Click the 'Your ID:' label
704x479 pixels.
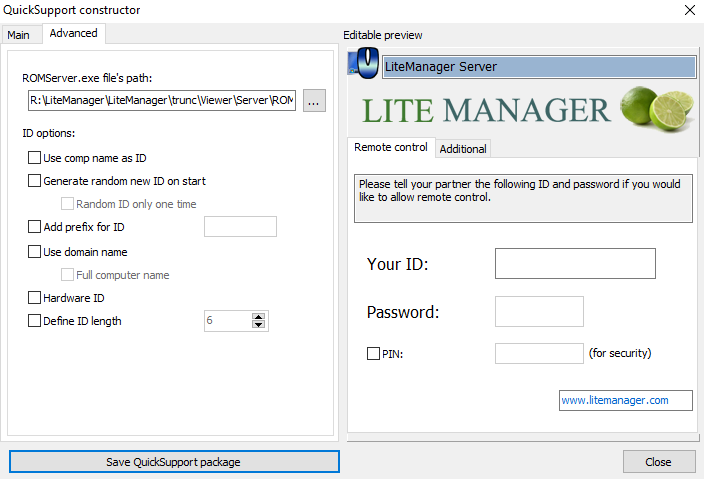coord(397,264)
